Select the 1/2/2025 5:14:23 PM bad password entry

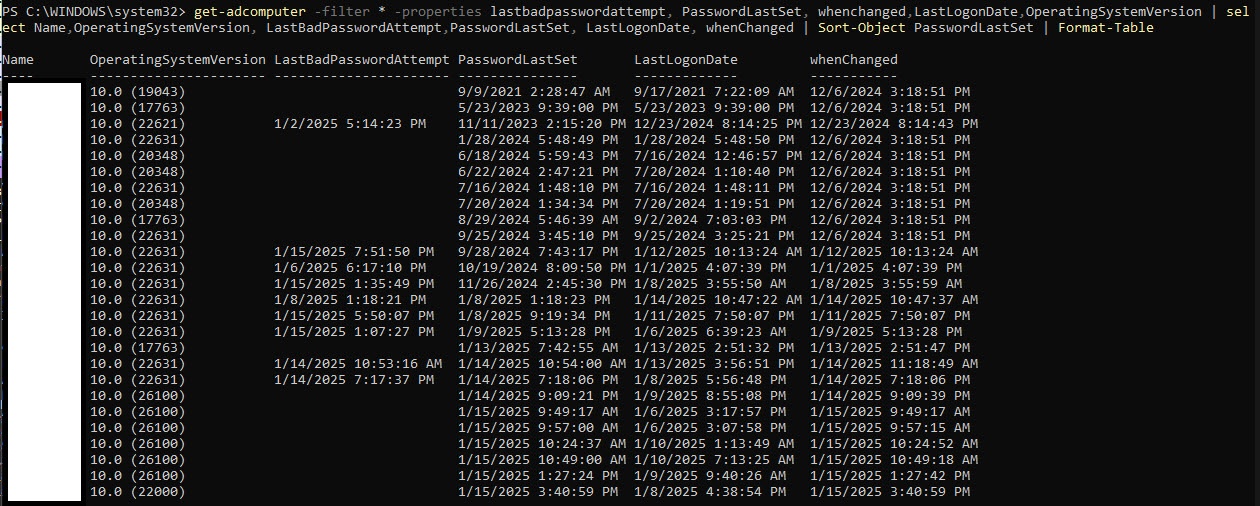coord(350,124)
